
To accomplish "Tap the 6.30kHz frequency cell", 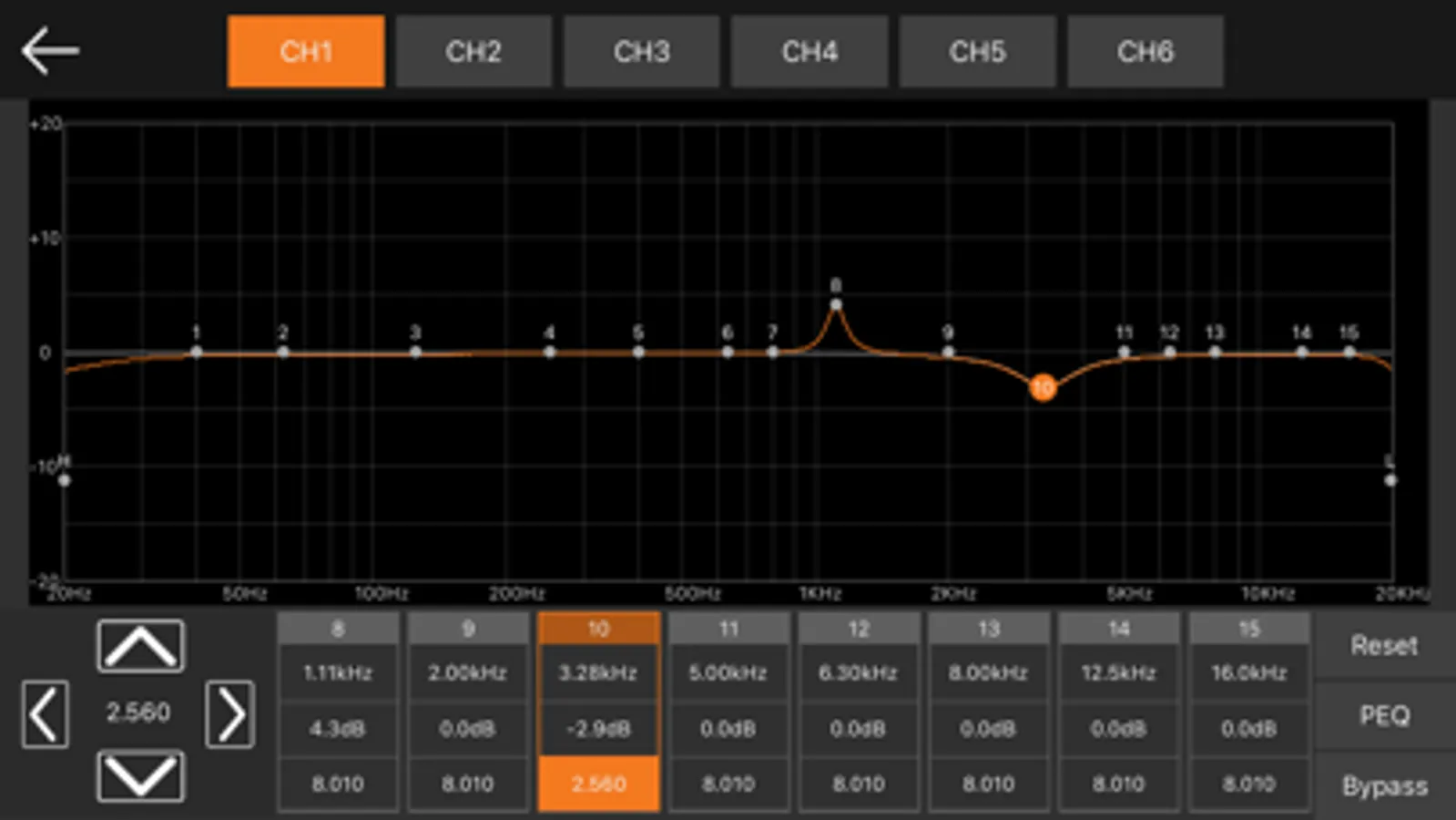I will 859,673.
